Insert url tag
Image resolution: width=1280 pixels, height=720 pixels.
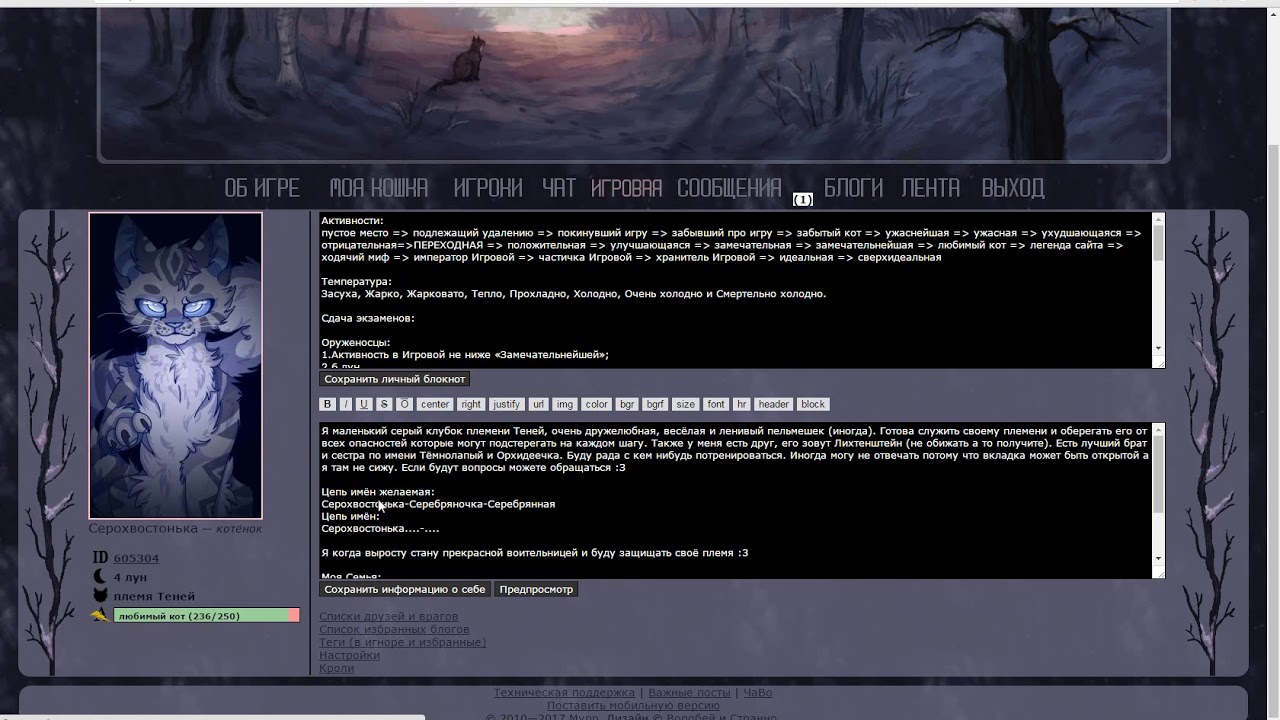(538, 404)
